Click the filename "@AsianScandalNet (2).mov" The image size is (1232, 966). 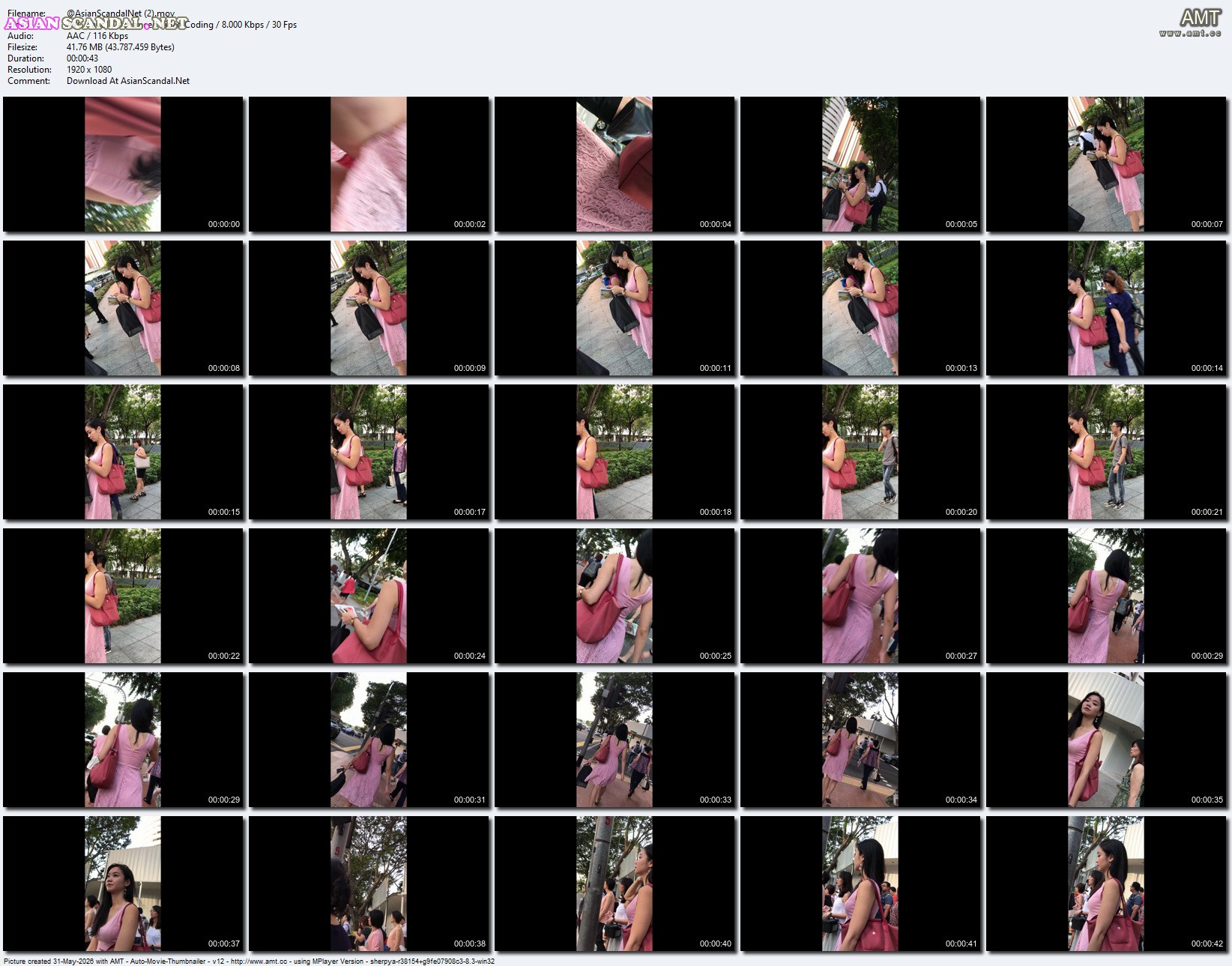(121, 13)
